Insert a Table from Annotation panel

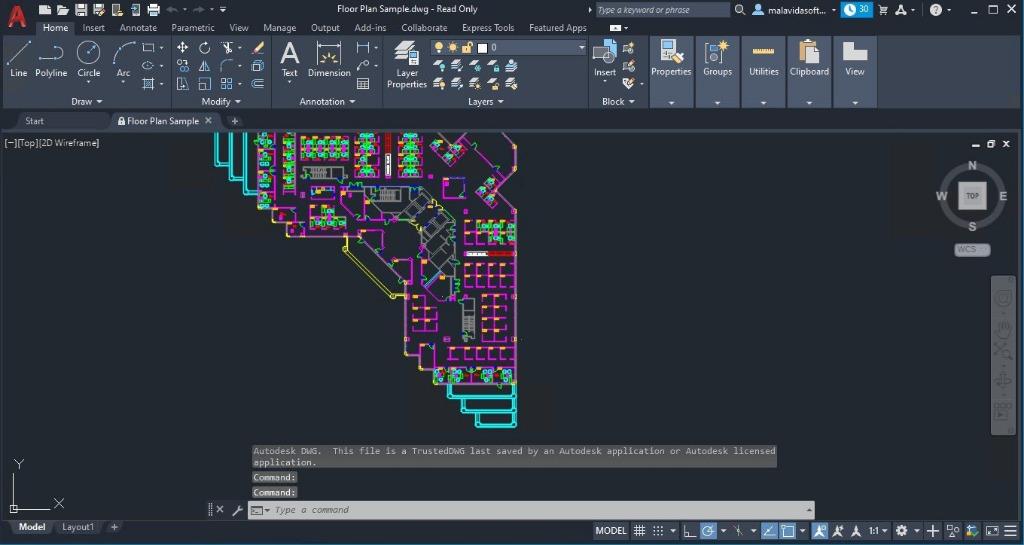(x=363, y=84)
